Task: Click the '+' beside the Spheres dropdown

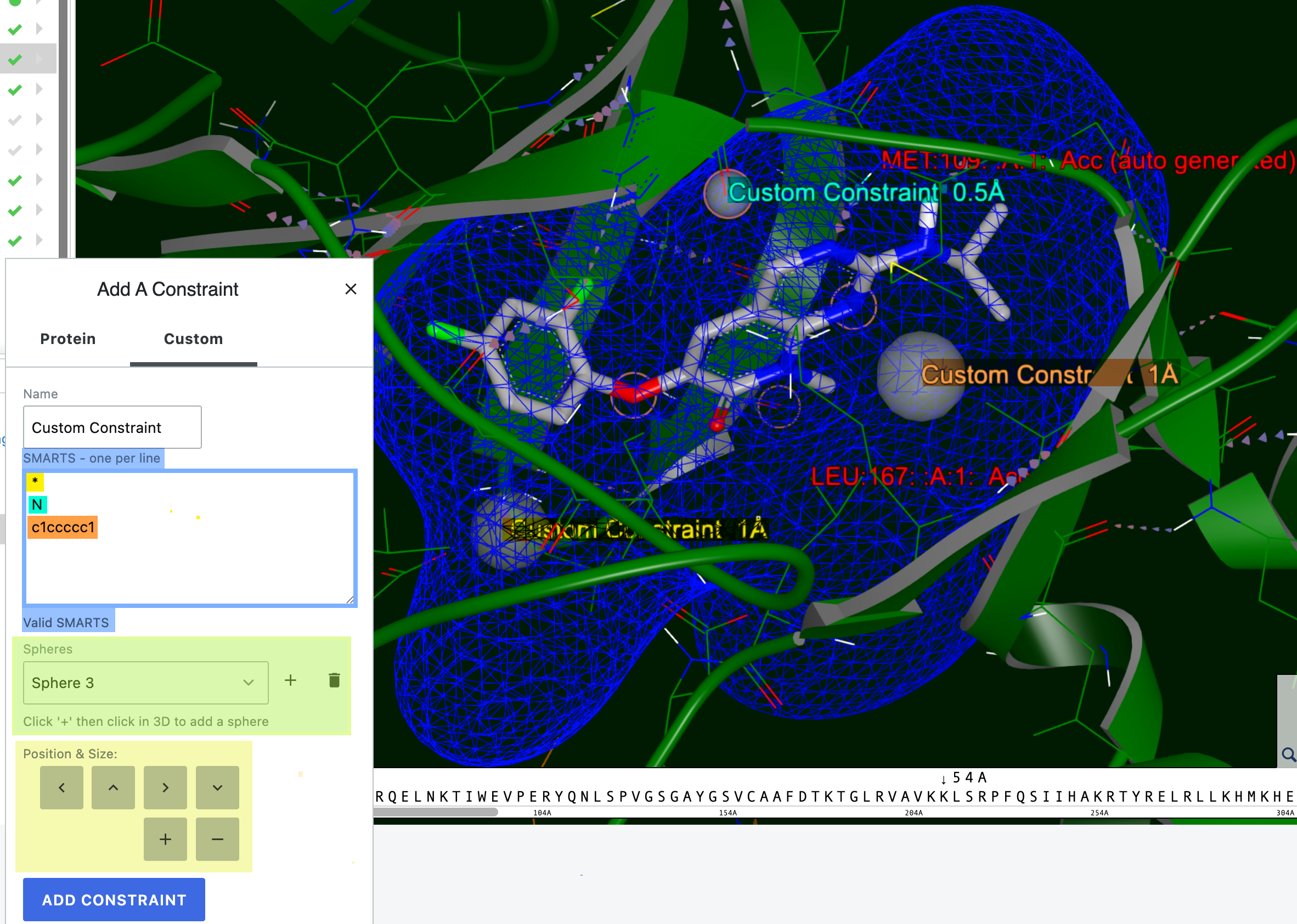Action: pyautogui.click(x=290, y=680)
